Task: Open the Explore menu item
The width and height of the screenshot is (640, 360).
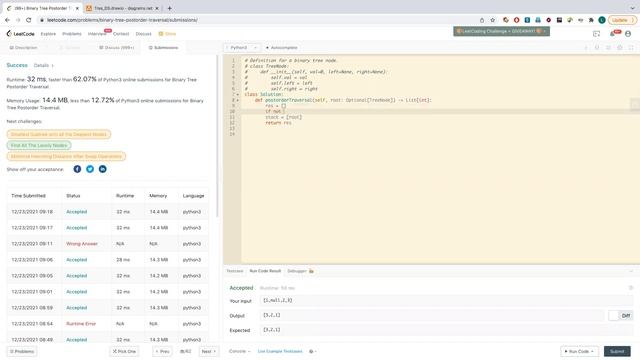Action: [48, 34]
